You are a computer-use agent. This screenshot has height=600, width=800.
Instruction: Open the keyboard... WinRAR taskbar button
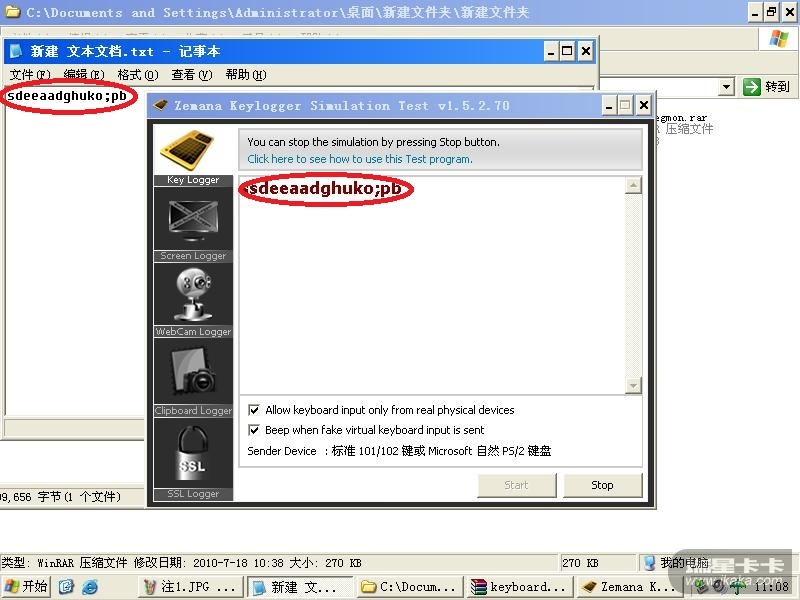[x=519, y=587]
